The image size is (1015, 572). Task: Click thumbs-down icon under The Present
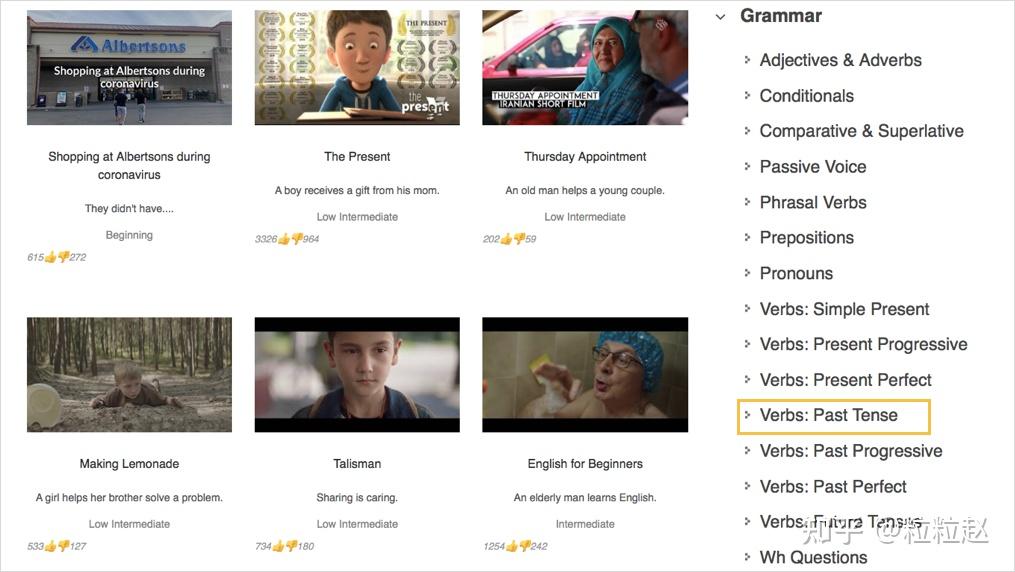pos(296,239)
